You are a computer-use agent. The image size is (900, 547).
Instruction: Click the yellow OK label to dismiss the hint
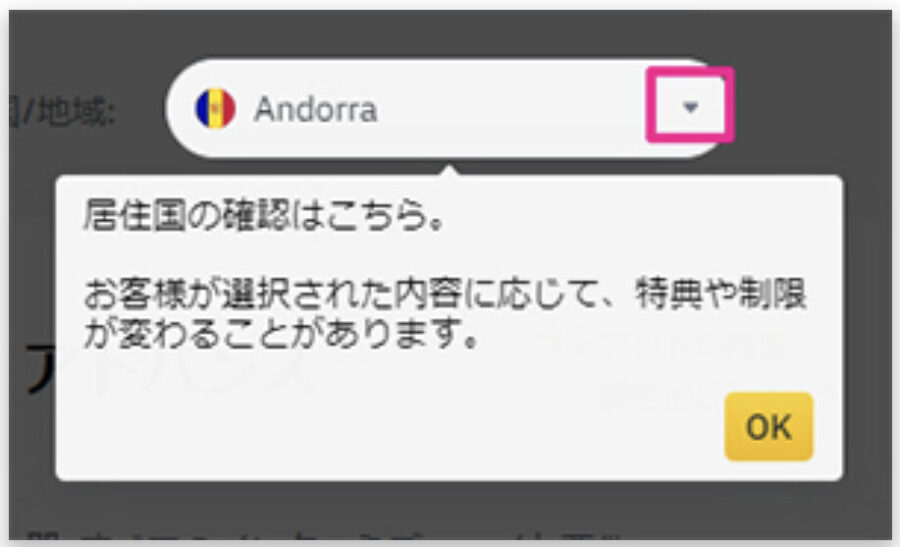coord(769,426)
